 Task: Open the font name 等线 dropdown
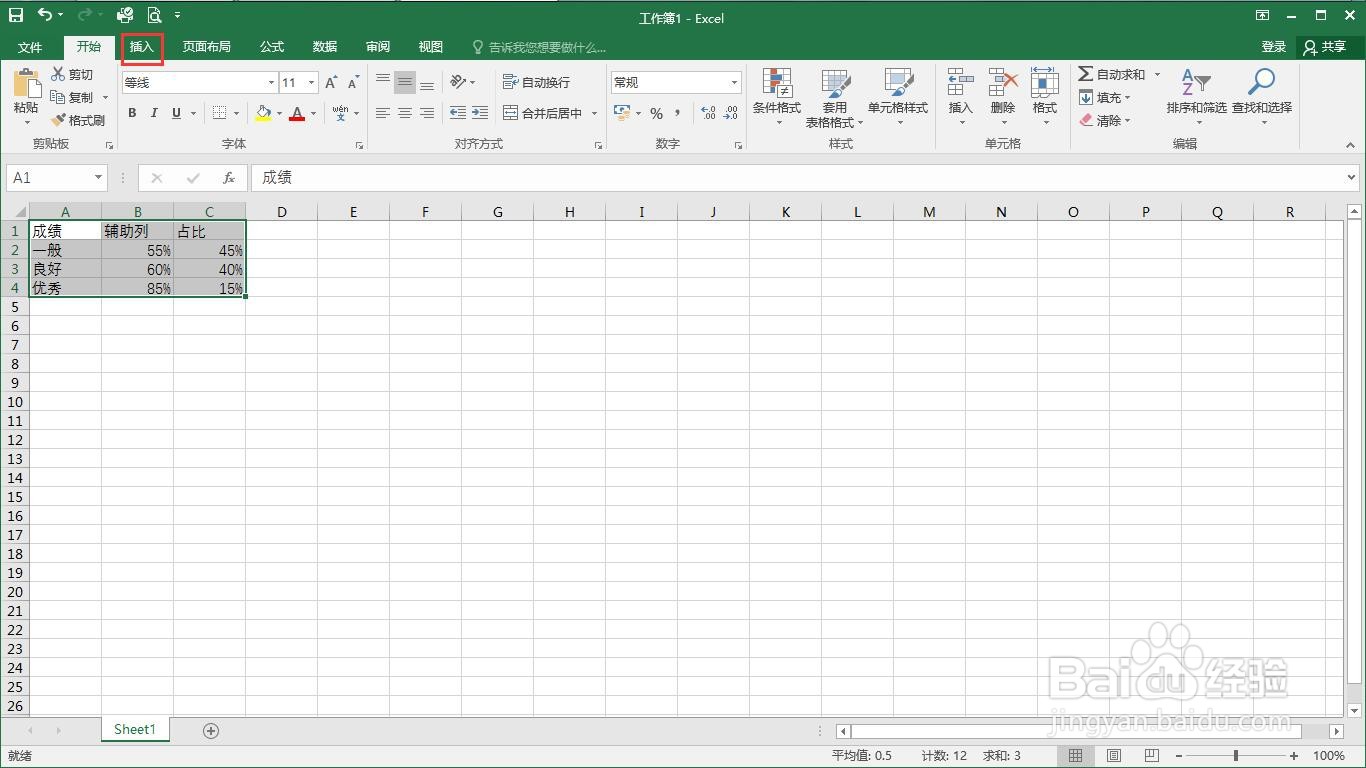click(x=270, y=82)
